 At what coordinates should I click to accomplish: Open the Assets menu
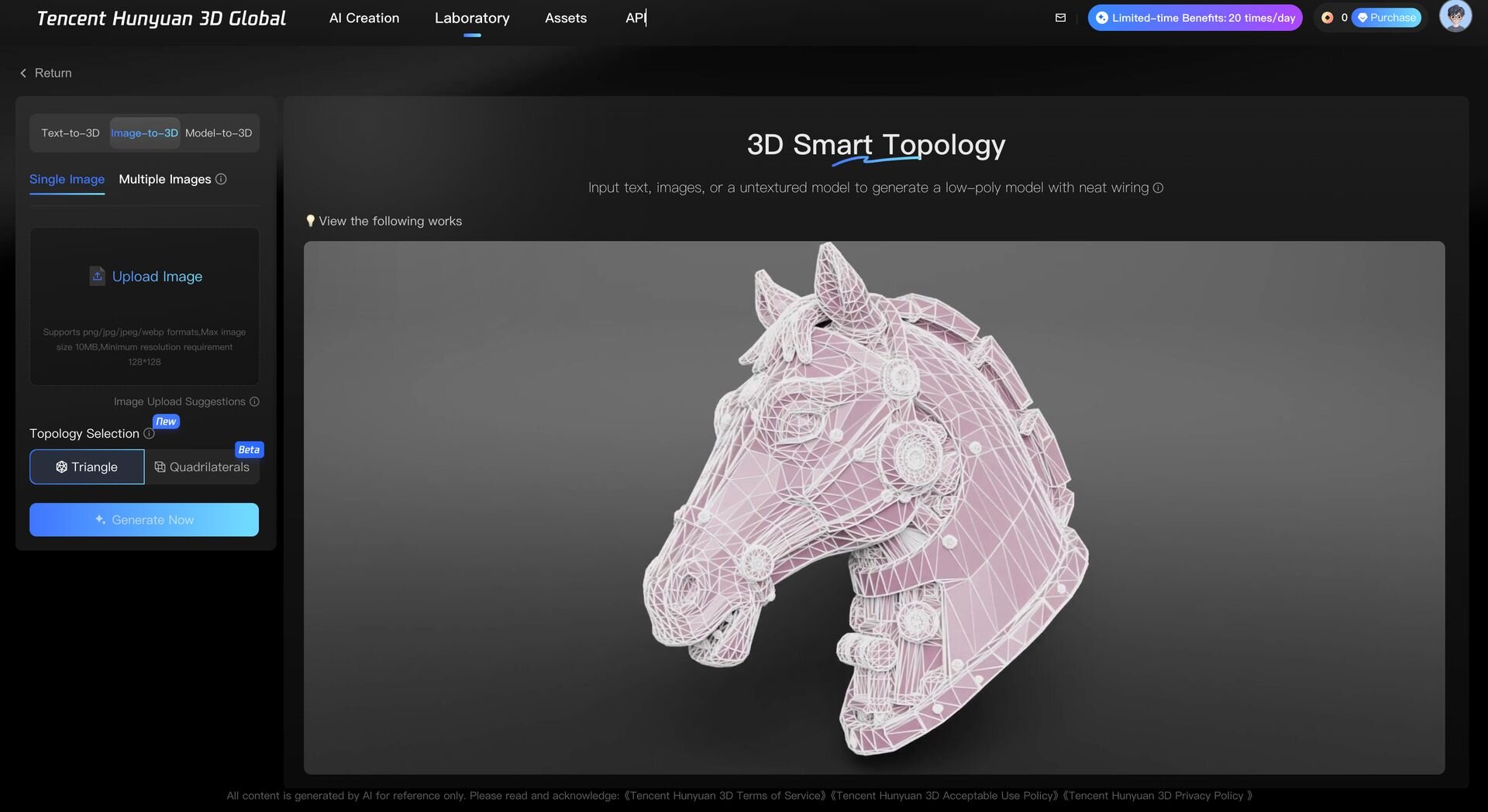click(x=566, y=18)
